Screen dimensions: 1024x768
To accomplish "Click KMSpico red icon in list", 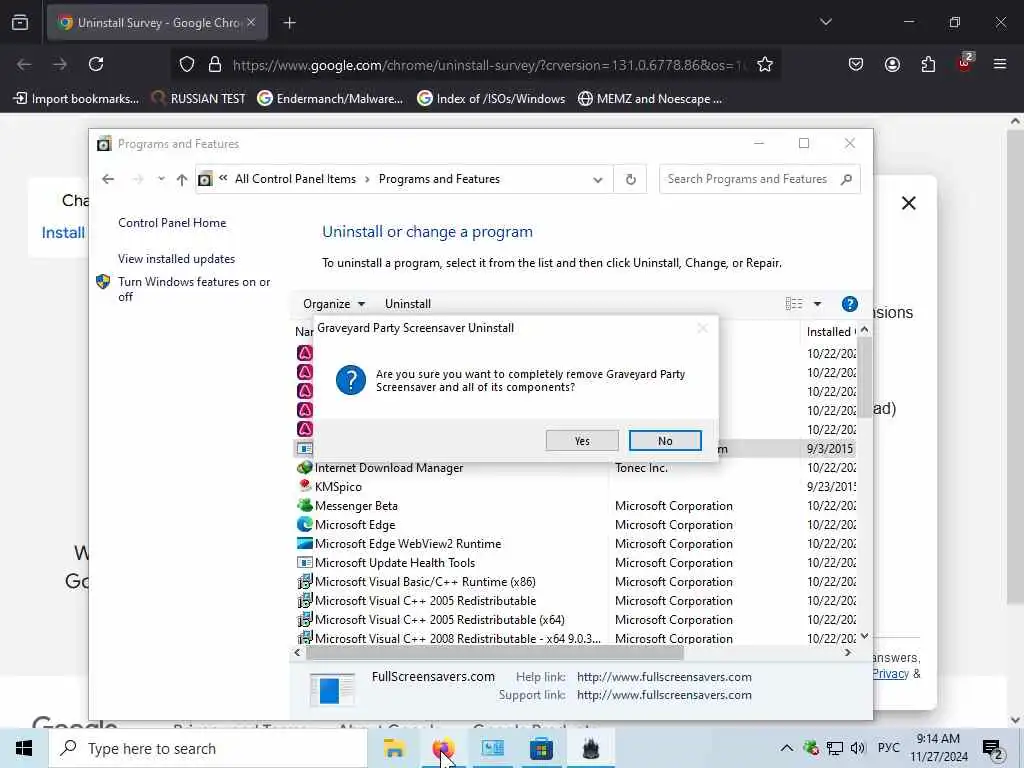I will [304, 486].
